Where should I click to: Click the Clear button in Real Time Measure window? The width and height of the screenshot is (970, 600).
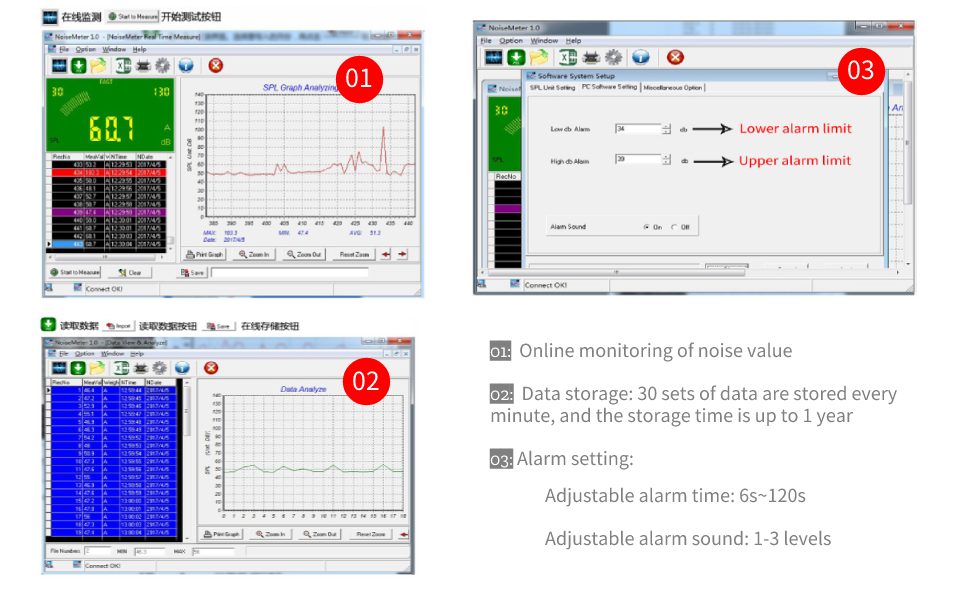pos(131,272)
